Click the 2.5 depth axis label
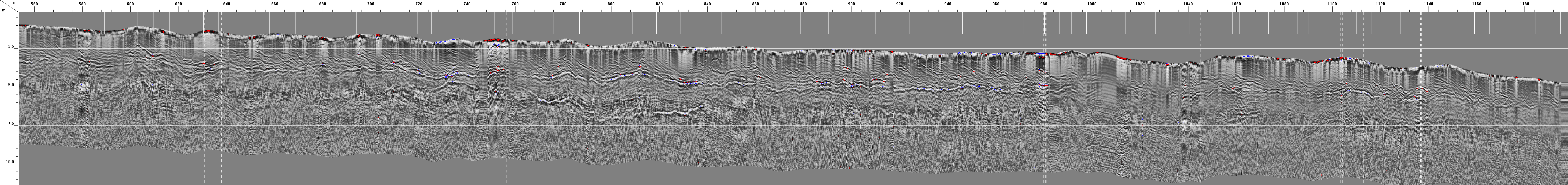This screenshot has width=1568, height=185. (11, 46)
